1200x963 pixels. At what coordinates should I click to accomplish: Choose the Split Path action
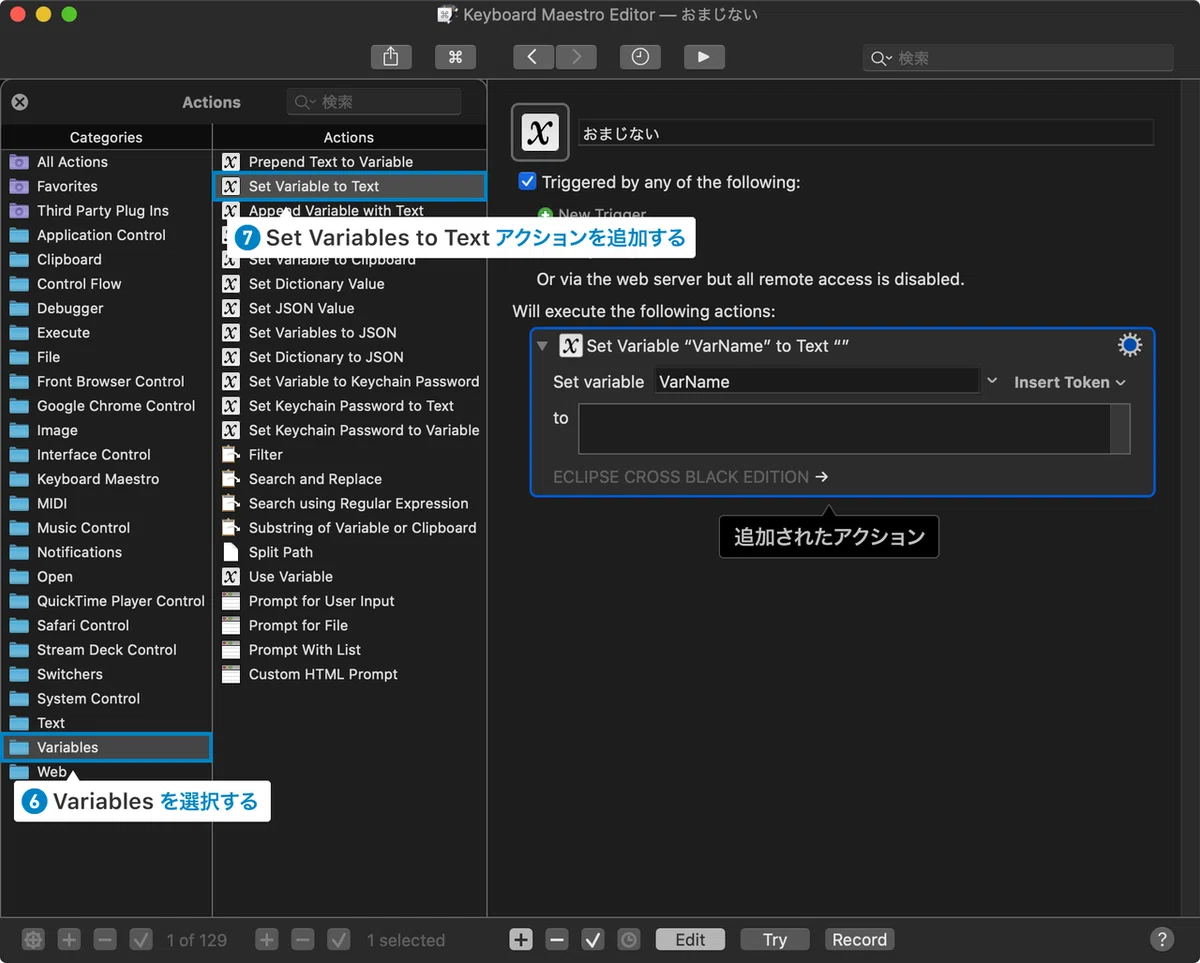(x=350, y=552)
